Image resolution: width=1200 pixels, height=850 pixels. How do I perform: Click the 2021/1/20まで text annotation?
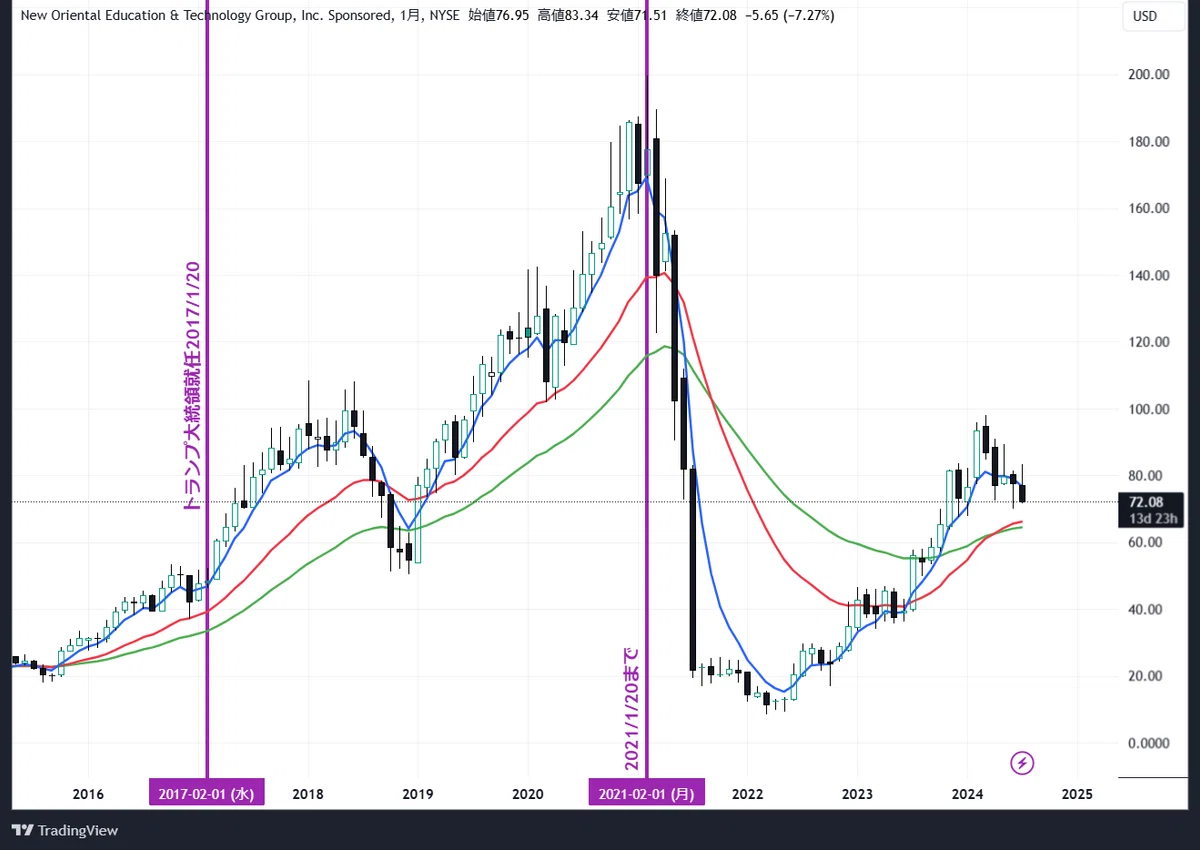coord(632,709)
